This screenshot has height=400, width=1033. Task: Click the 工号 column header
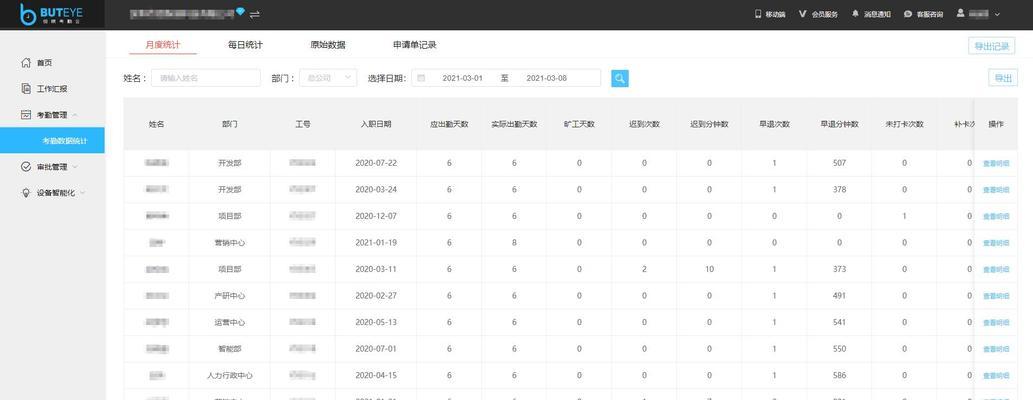point(302,124)
